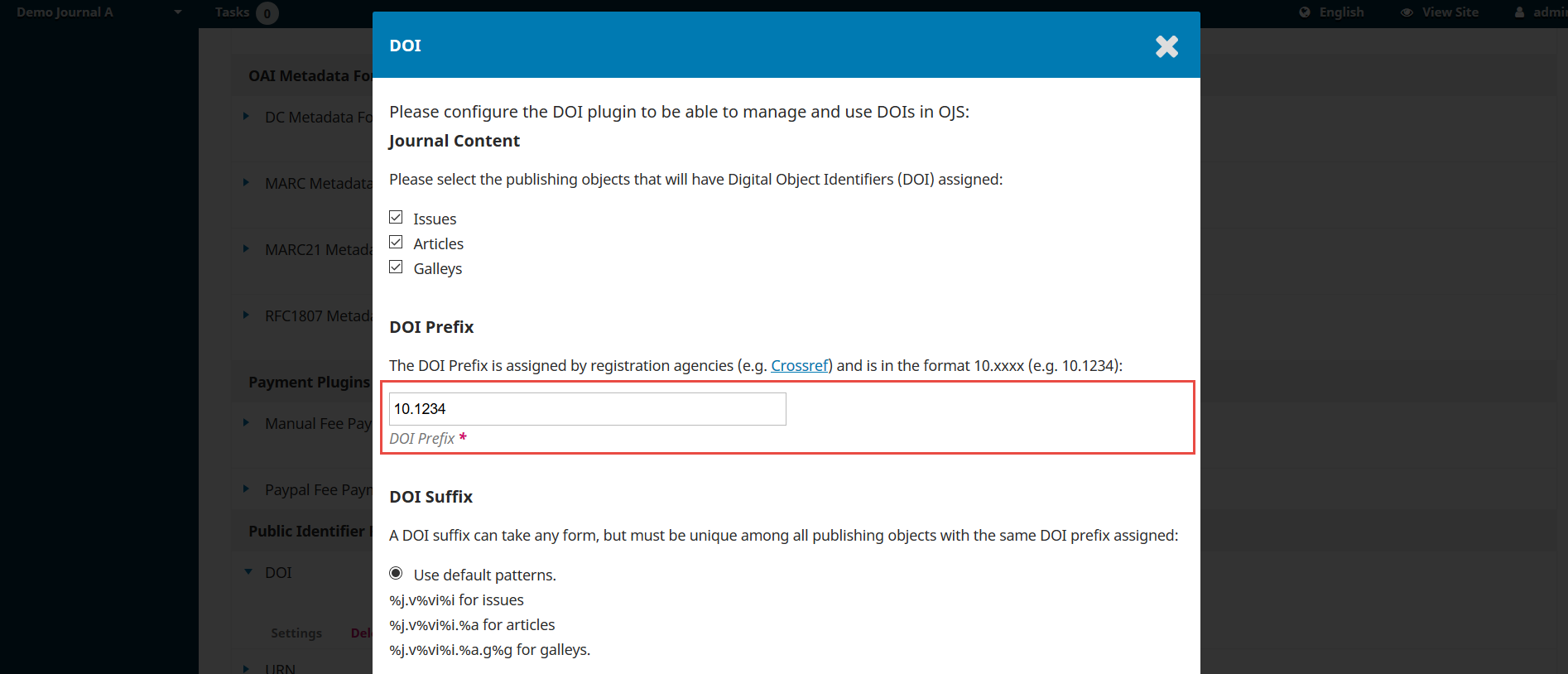Expand the MARC21 Metadata plugin row
The width and height of the screenshot is (1568, 674).
click(x=246, y=248)
